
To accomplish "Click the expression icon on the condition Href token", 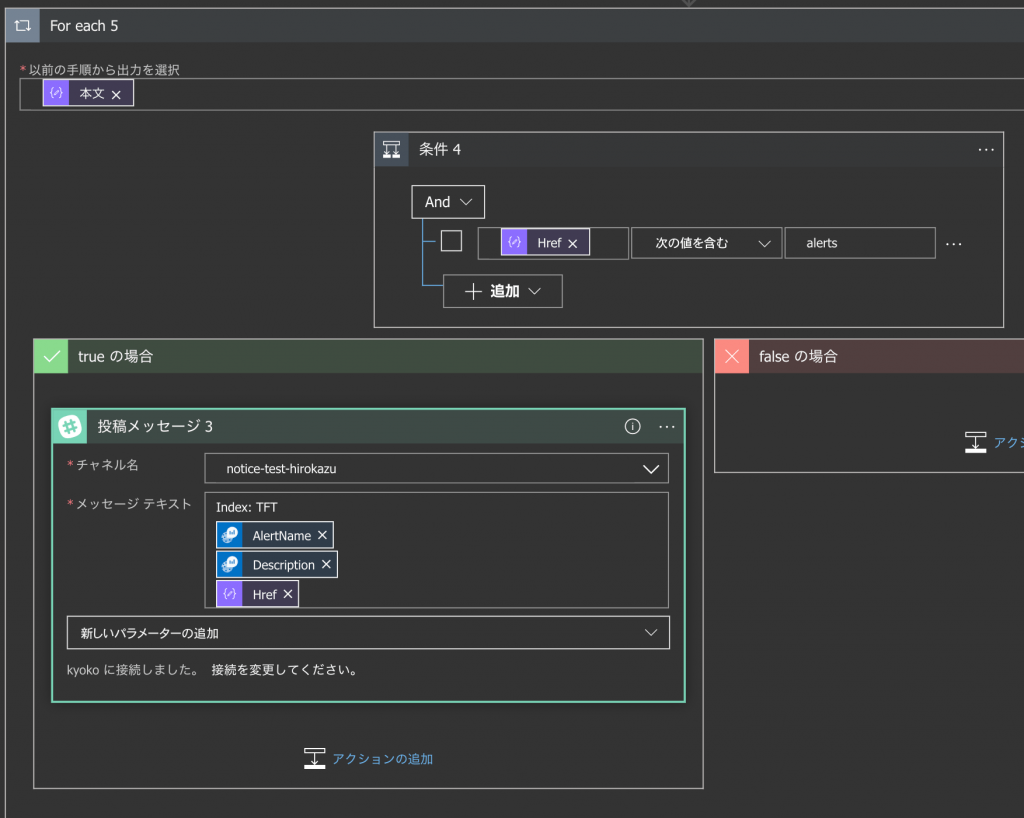I will pos(515,242).
